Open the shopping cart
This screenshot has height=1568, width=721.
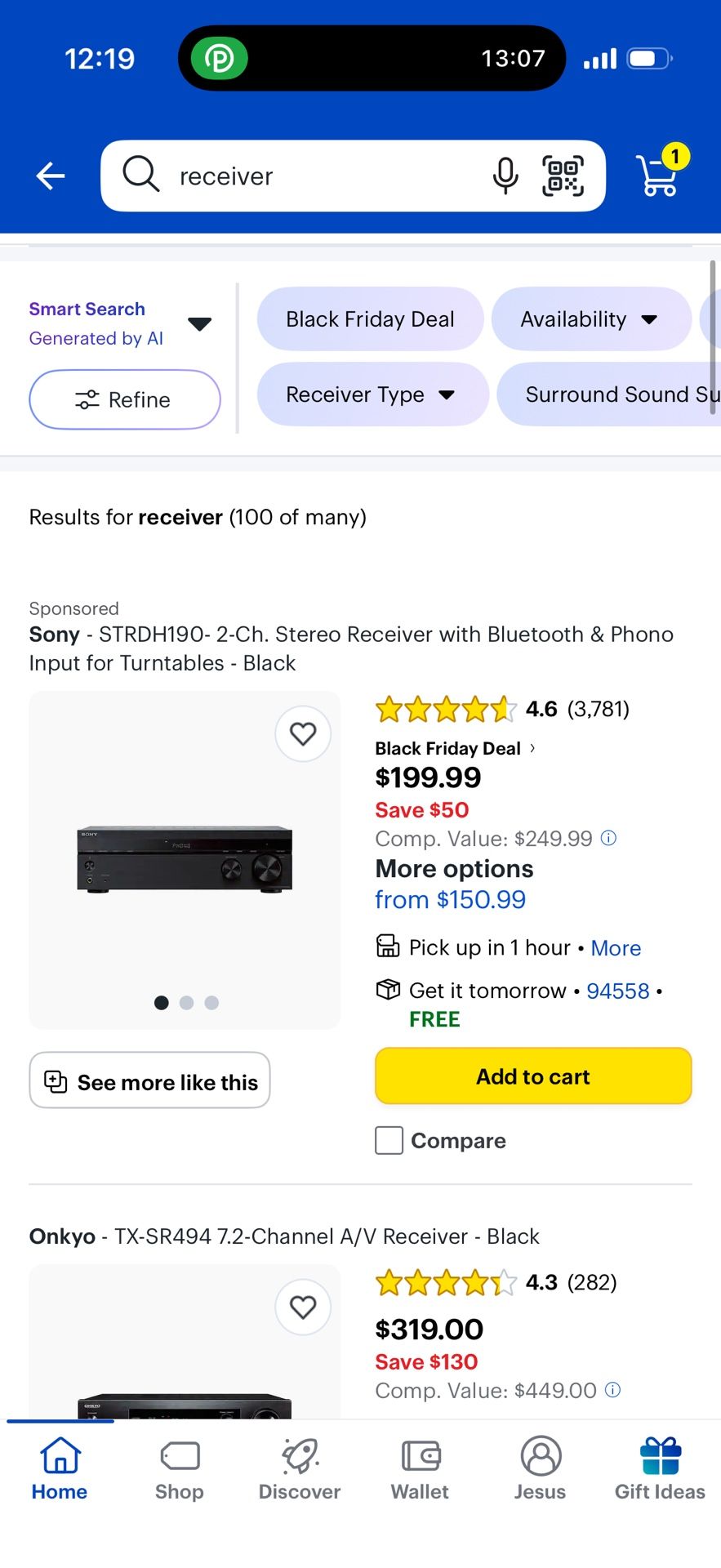(x=658, y=176)
